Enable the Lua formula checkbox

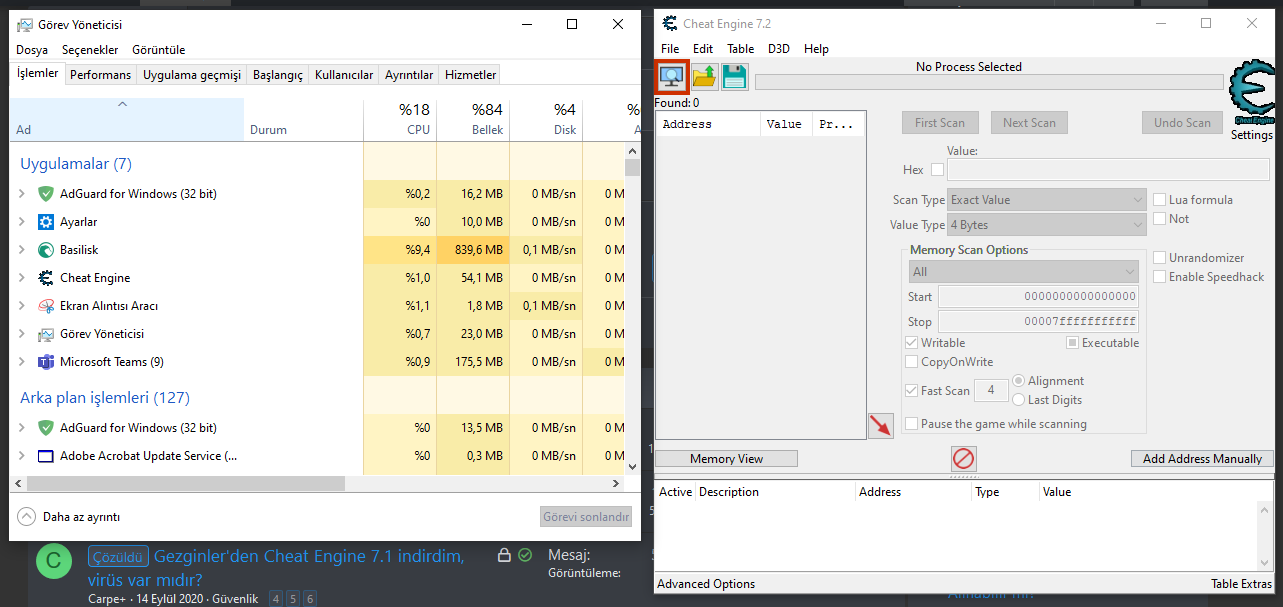pos(1160,200)
